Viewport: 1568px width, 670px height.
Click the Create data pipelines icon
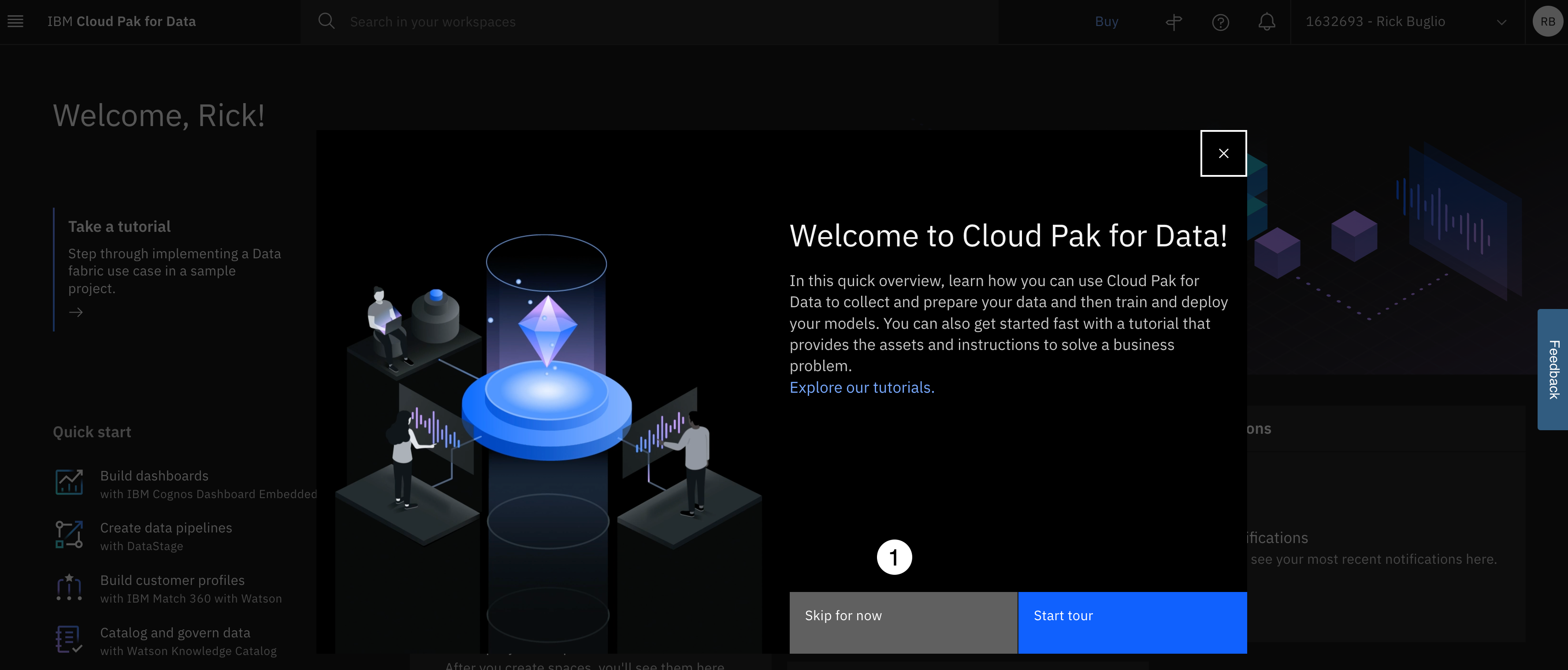pyautogui.click(x=69, y=535)
